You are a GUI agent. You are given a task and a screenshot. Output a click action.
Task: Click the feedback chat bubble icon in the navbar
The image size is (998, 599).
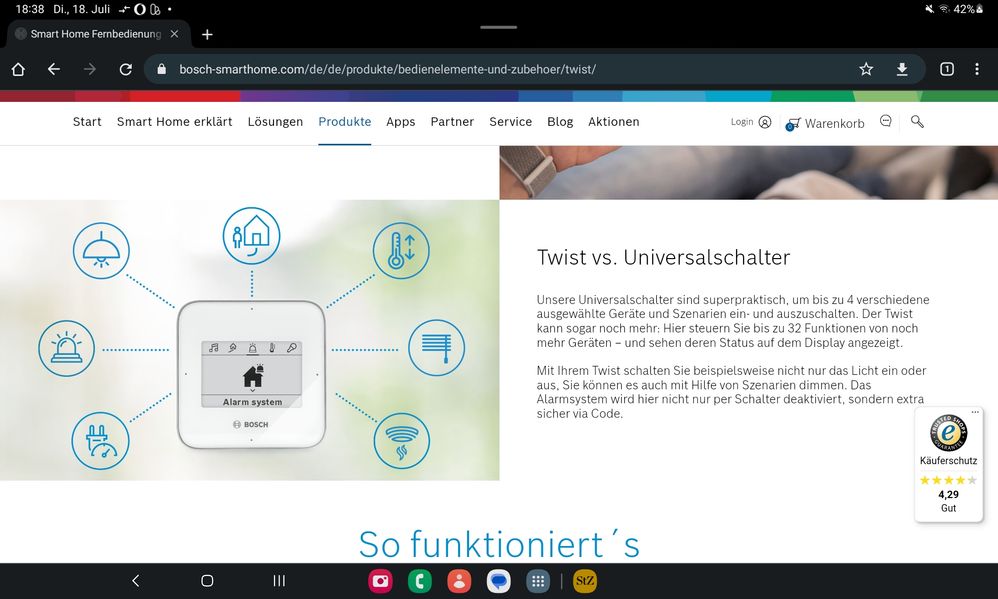coord(885,120)
